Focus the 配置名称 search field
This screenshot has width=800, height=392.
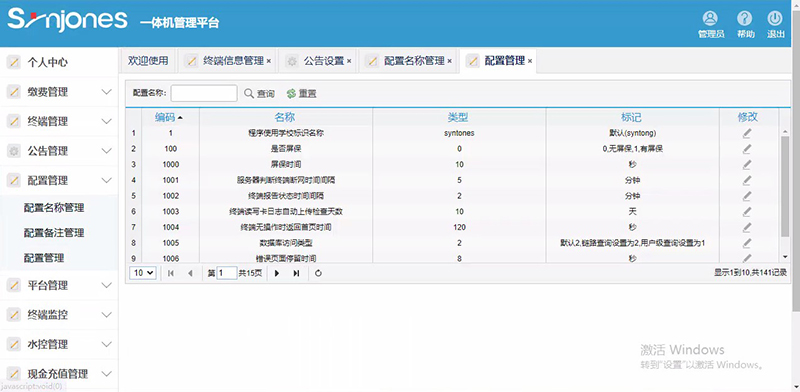coord(204,93)
